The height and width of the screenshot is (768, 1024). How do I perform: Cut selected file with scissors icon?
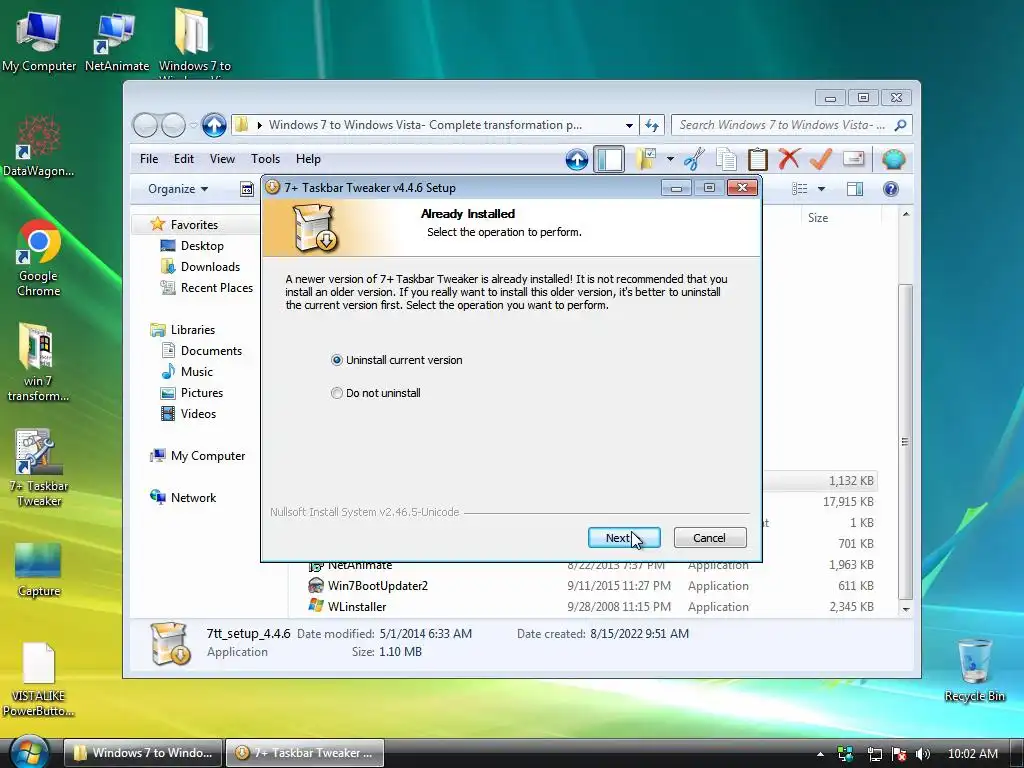(695, 159)
